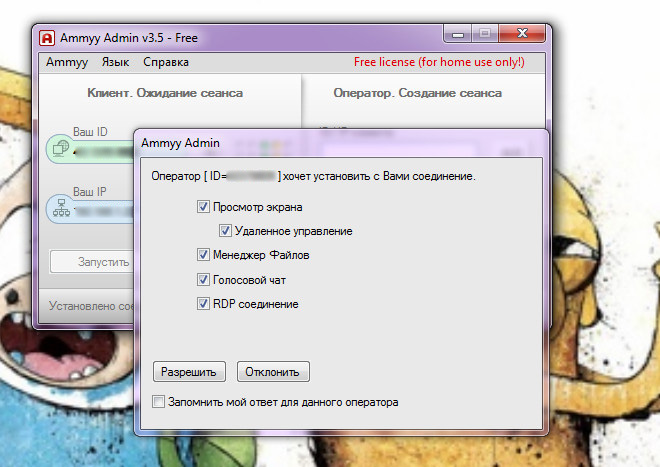Viewport: 660px width, 467px height.
Task: Click the Отклонить button
Action: coord(273,372)
